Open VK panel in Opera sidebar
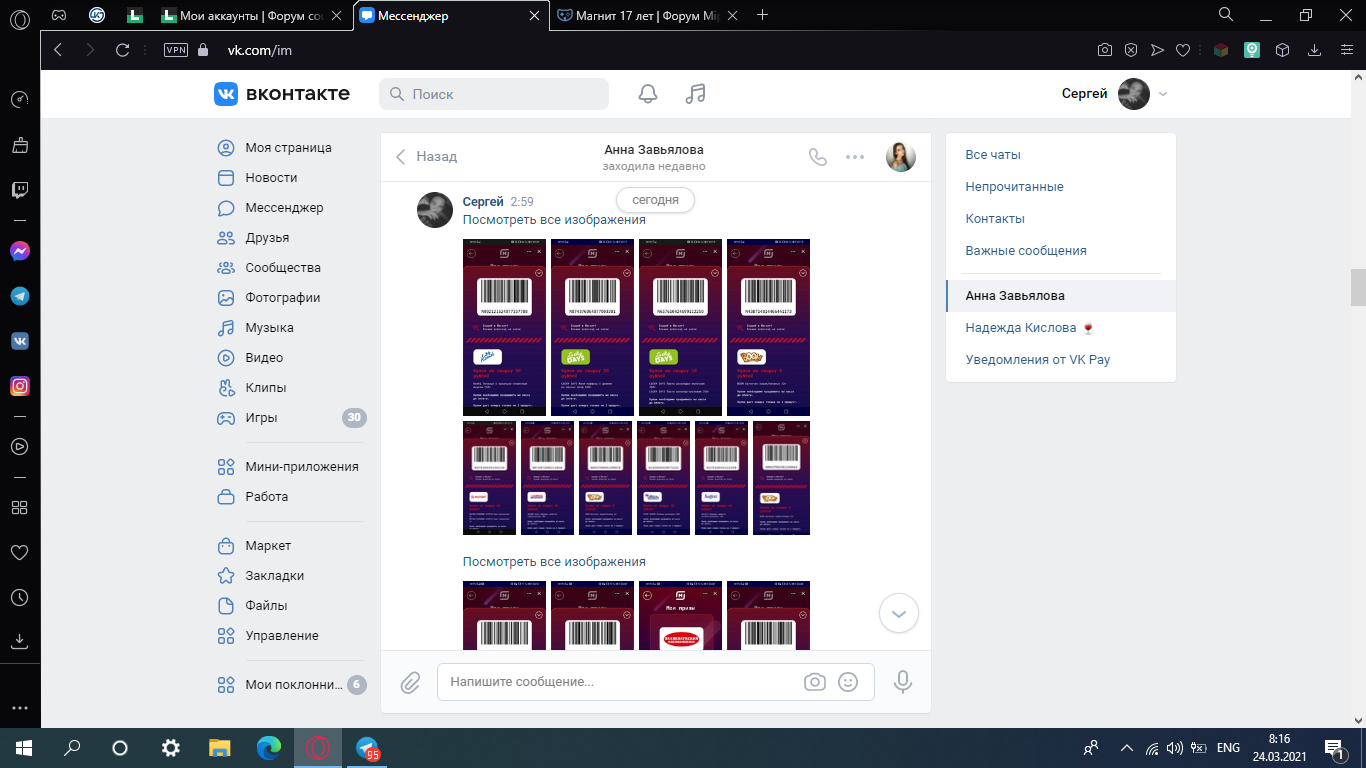This screenshot has height=768, width=1366. 19,341
